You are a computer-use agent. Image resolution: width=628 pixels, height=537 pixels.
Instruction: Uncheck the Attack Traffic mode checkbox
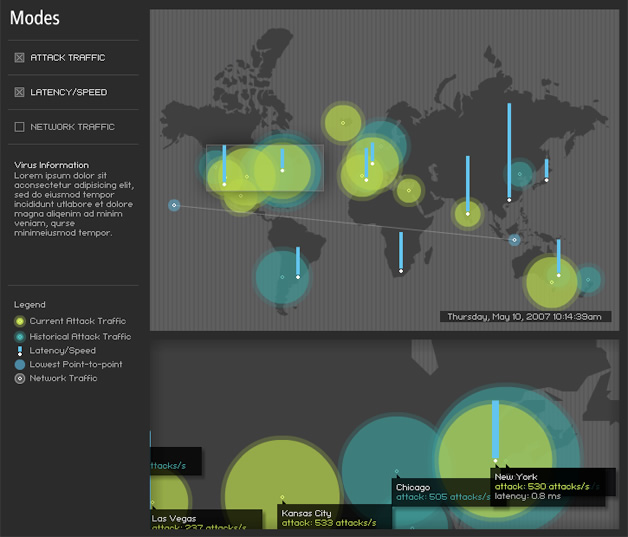pyautogui.click(x=19, y=58)
